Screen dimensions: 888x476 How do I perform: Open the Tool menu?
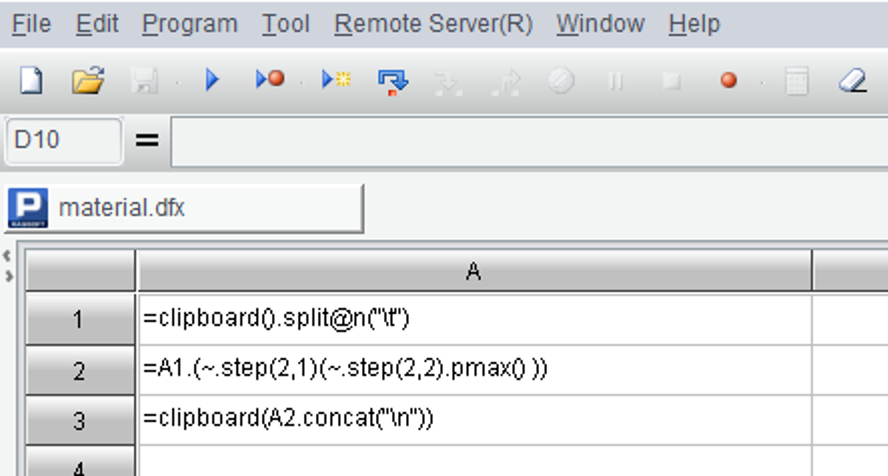click(x=286, y=24)
